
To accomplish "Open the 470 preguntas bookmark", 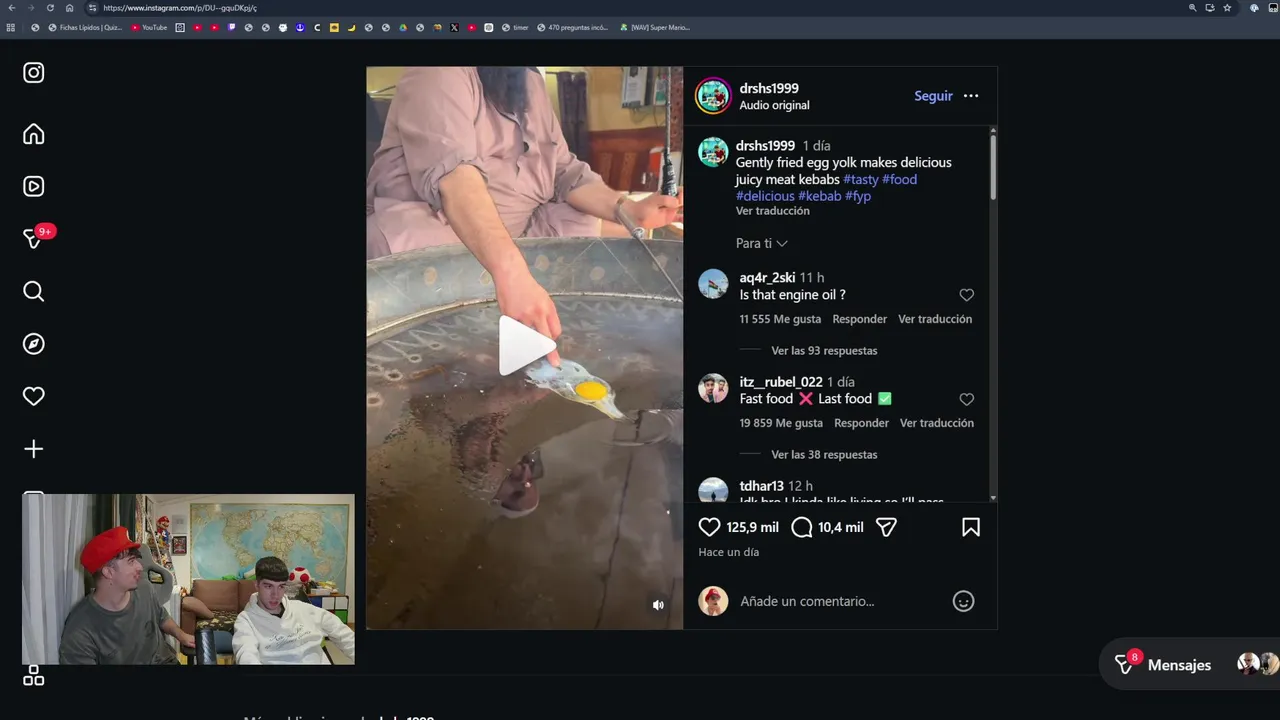I will tap(572, 28).
